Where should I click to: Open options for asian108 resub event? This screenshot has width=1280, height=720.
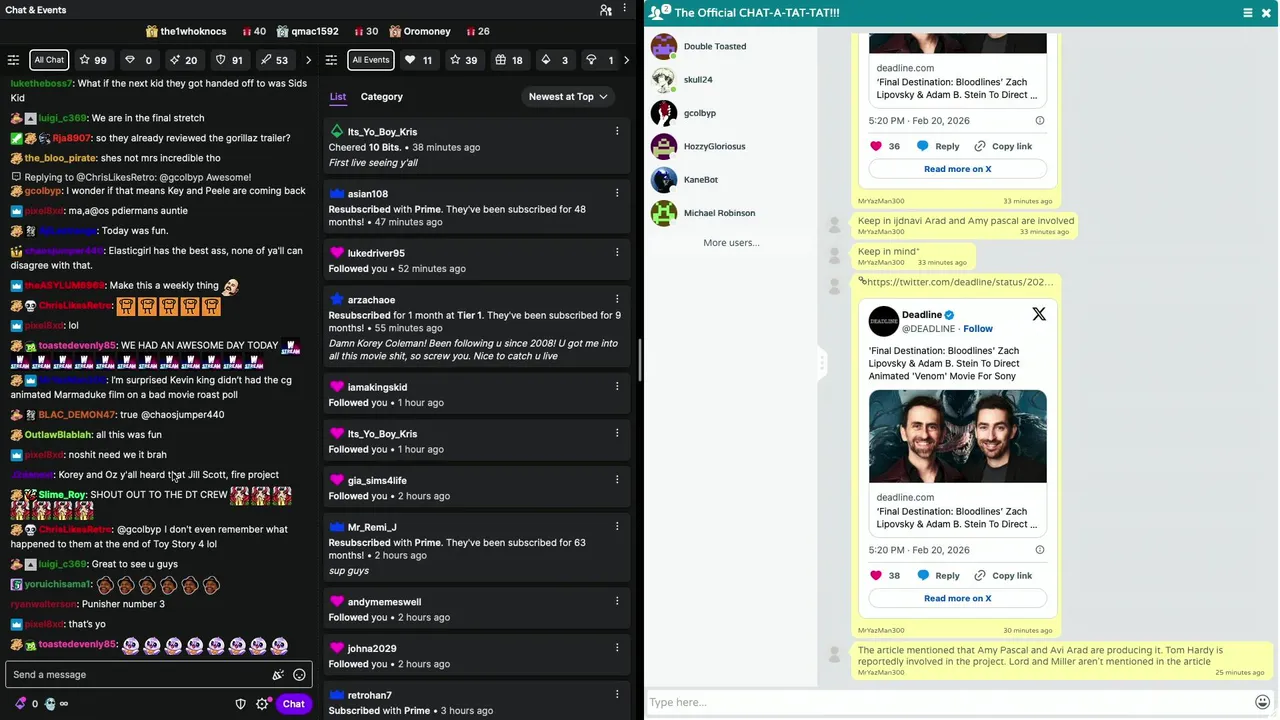point(617,193)
